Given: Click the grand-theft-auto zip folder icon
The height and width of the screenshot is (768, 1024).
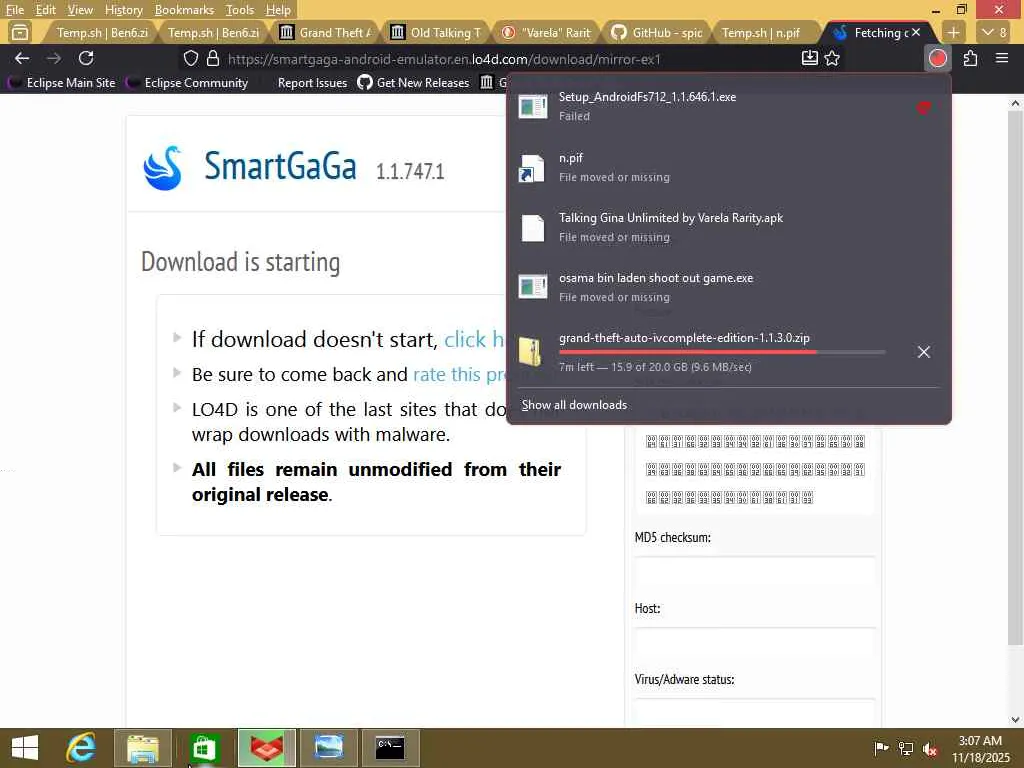Looking at the screenshot, I should point(530,351).
